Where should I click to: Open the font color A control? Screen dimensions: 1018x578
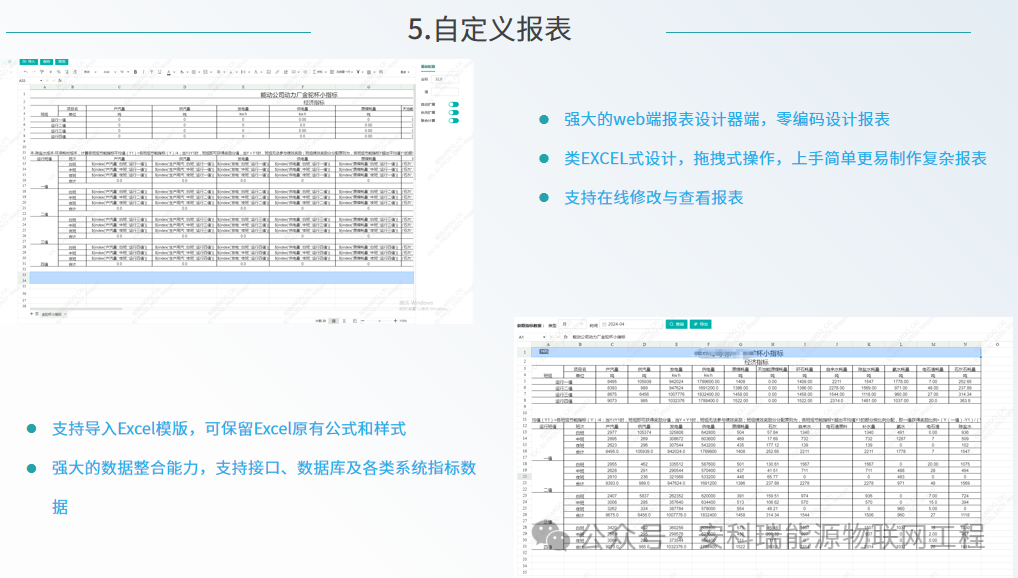(169, 72)
